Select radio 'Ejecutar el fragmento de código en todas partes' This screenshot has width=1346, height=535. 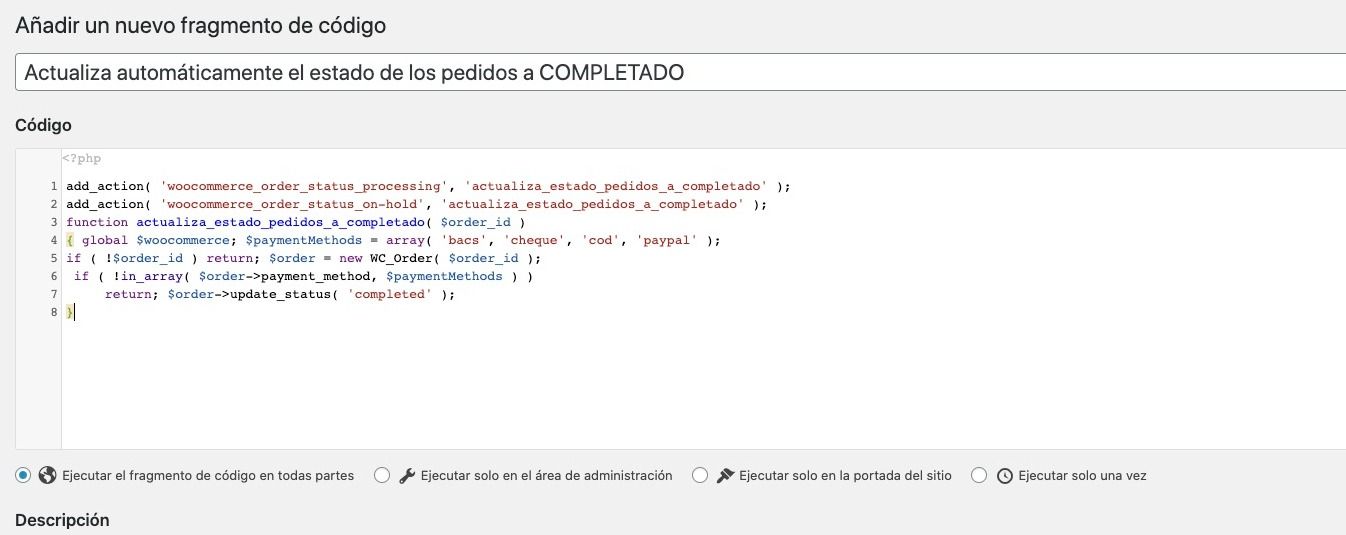[x=23, y=476]
